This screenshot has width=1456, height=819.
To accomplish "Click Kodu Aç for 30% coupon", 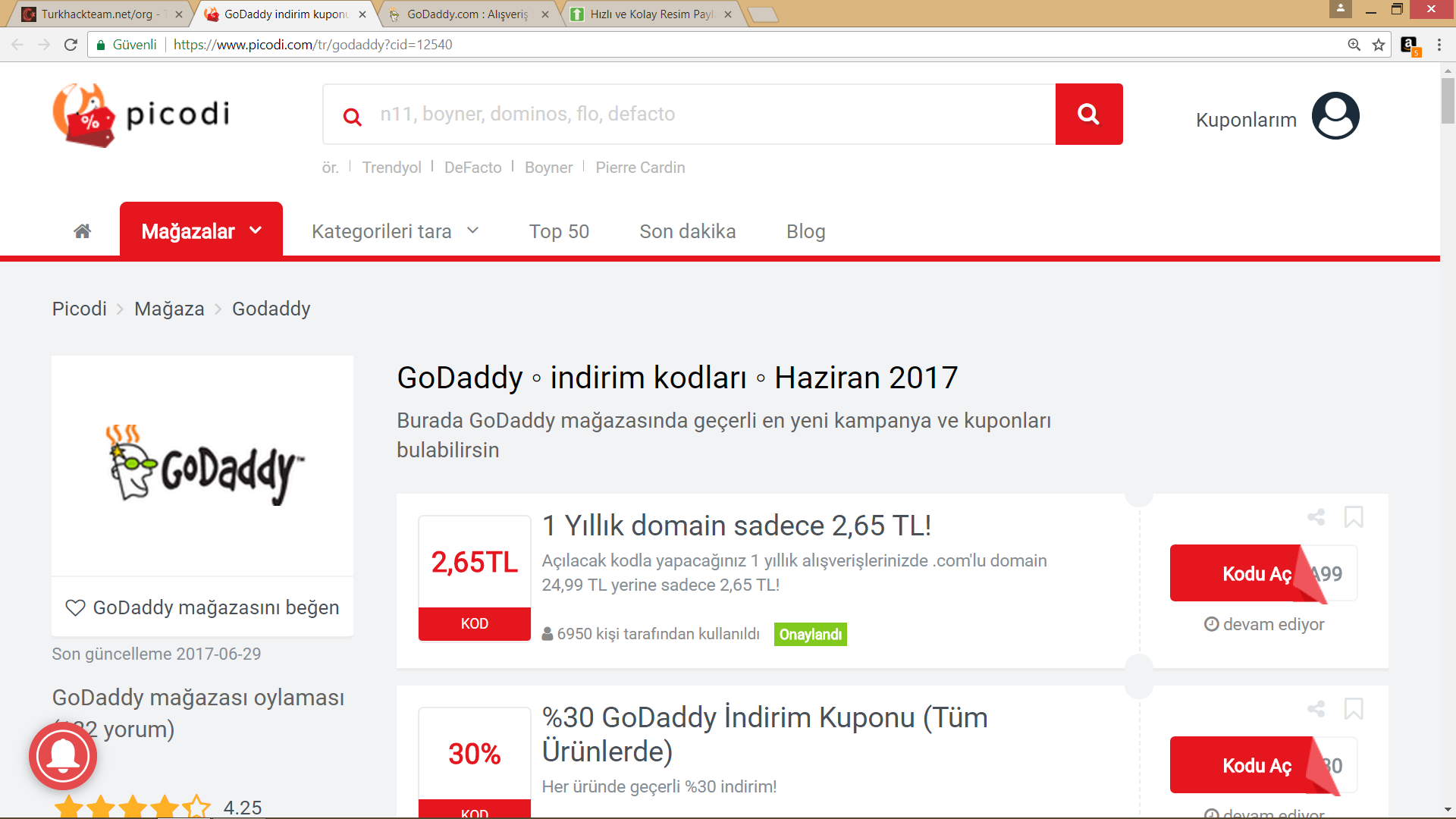I will click(x=1257, y=765).
